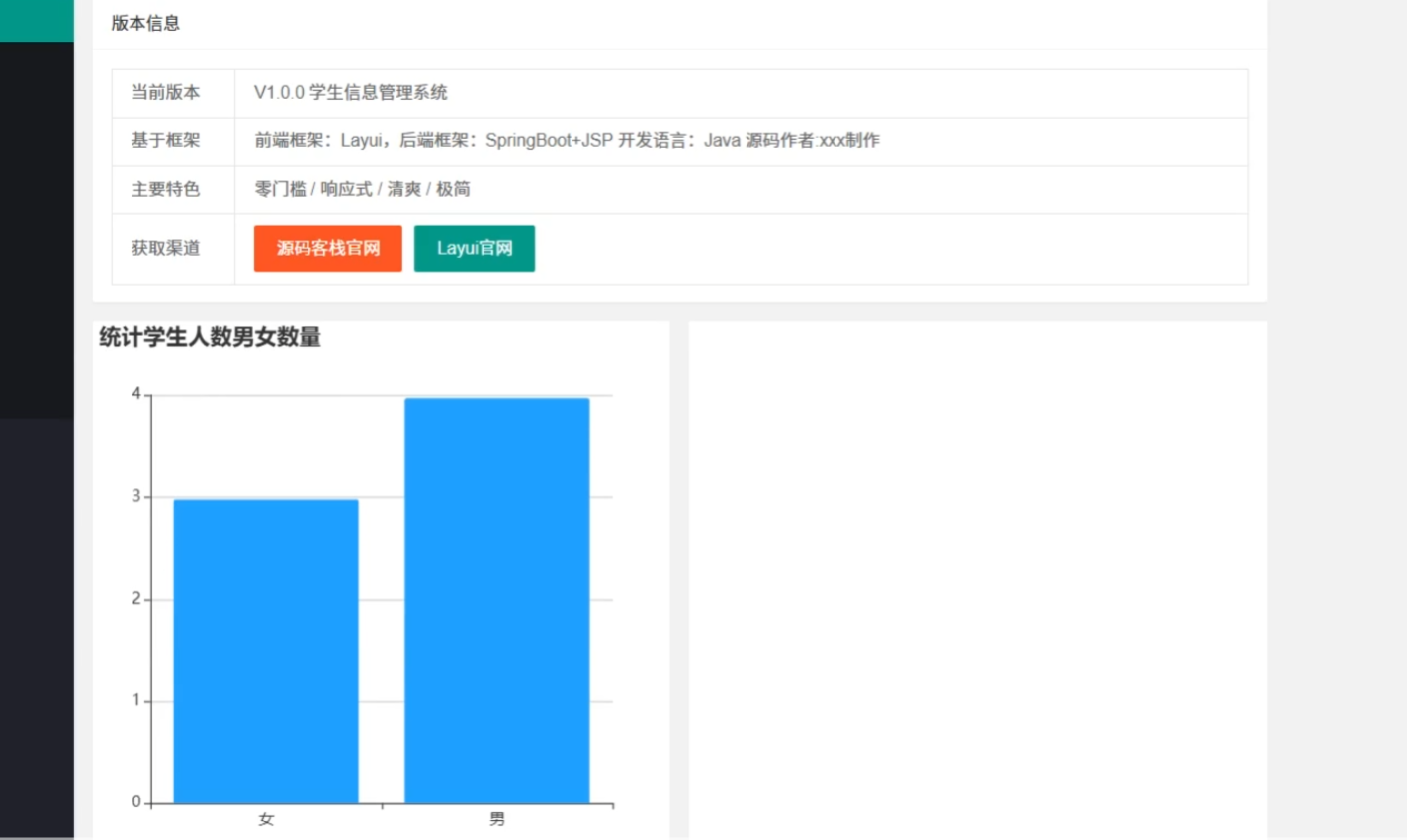Select the 当前版本 label cell
Image resolution: width=1407 pixels, height=840 pixels.
(x=166, y=93)
